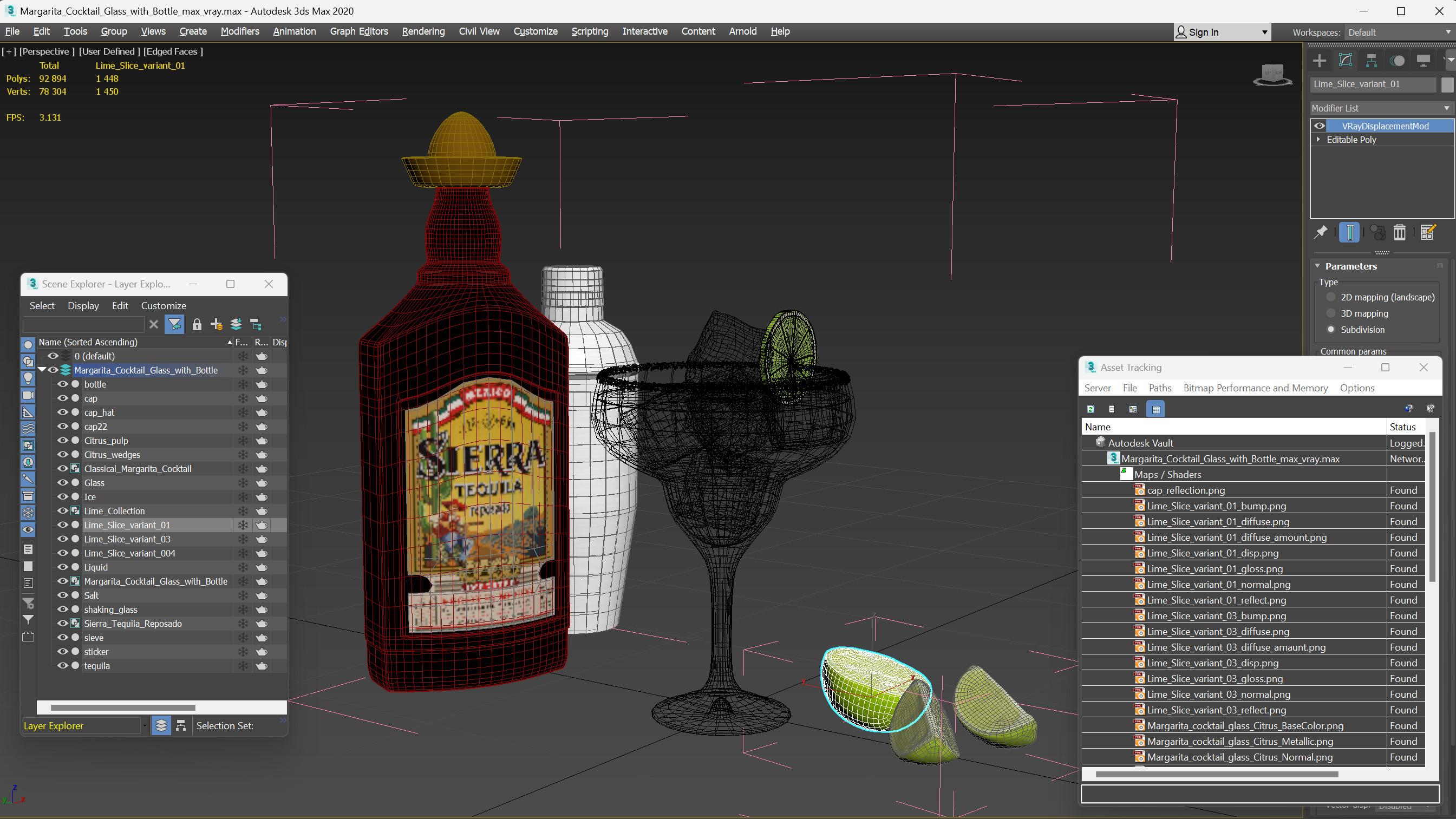Viewport: 1456px width, 819px height.
Task: Open the Motion panel tab
Action: point(1397,61)
